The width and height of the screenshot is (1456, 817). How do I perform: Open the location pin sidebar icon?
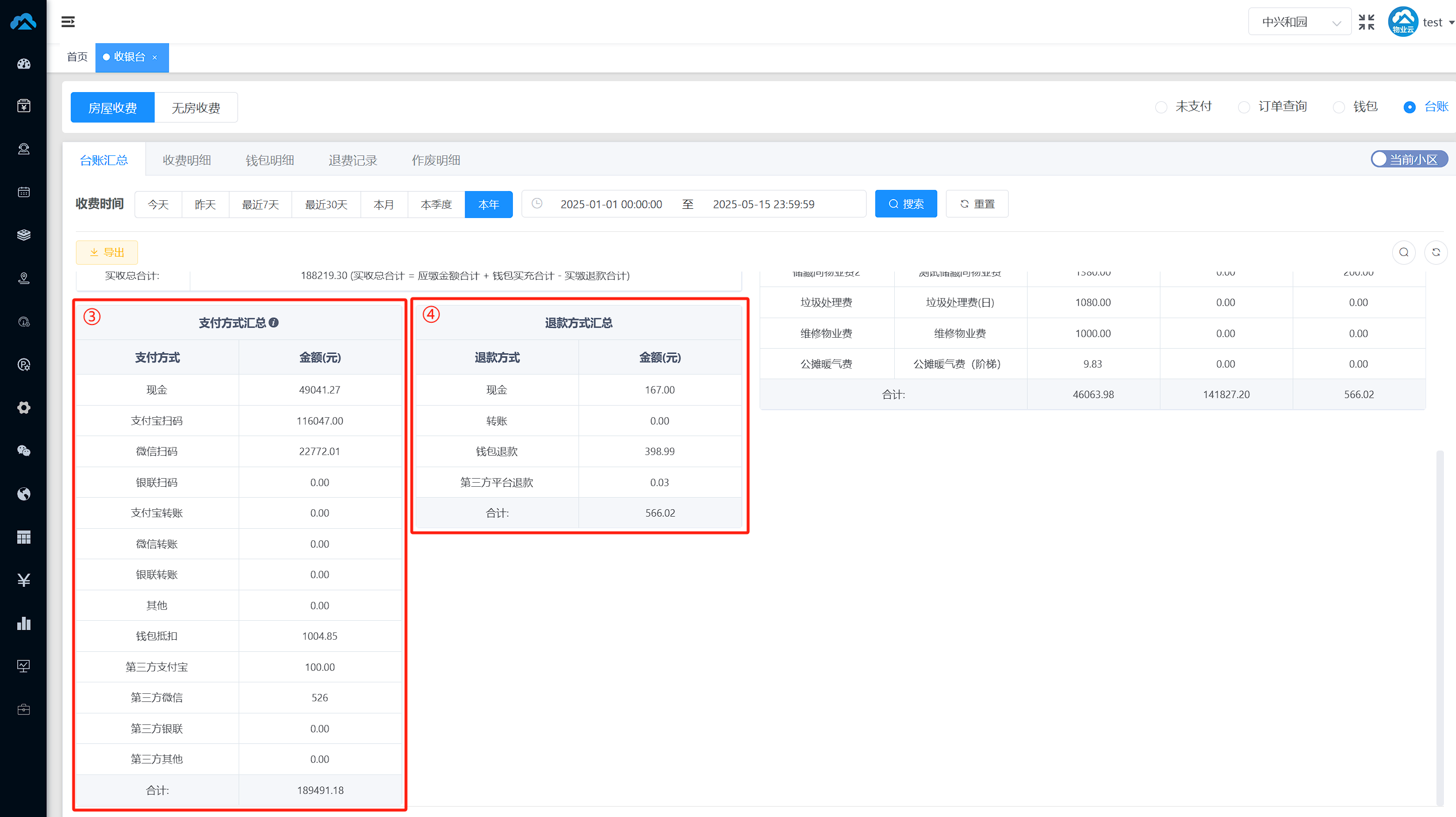coord(24,278)
